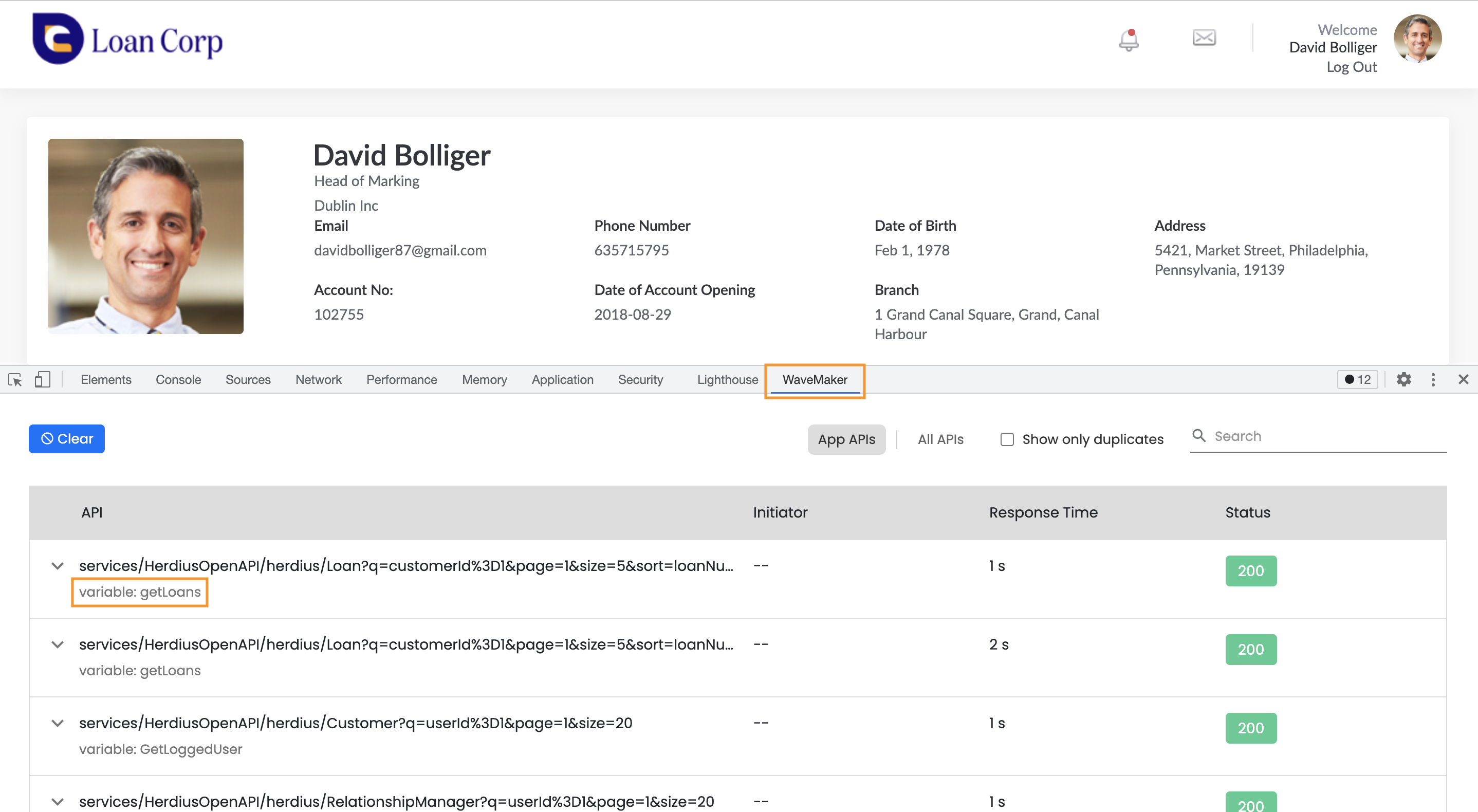This screenshot has width=1478, height=812.
Task: Click the 12 issues counter badge
Action: pos(1358,379)
